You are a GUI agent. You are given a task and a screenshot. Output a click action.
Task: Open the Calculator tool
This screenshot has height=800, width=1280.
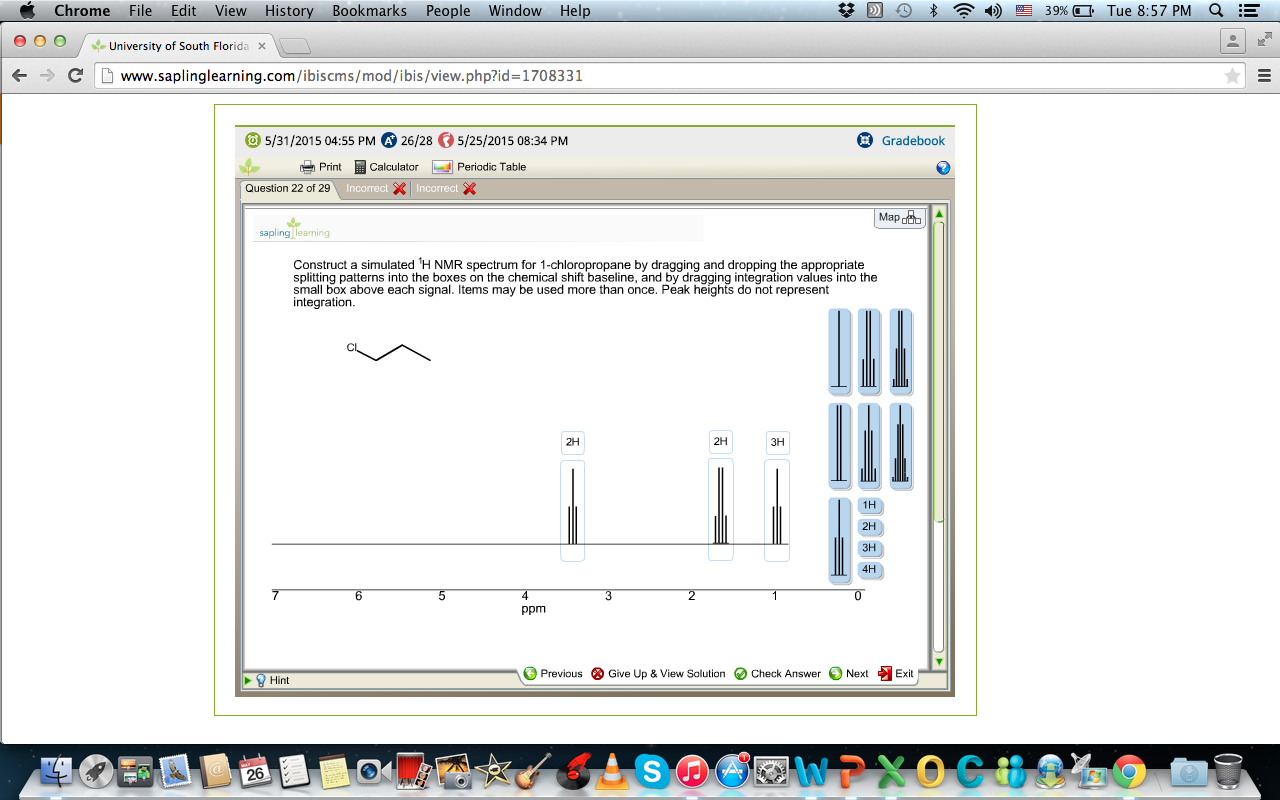(x=386, y=167)
